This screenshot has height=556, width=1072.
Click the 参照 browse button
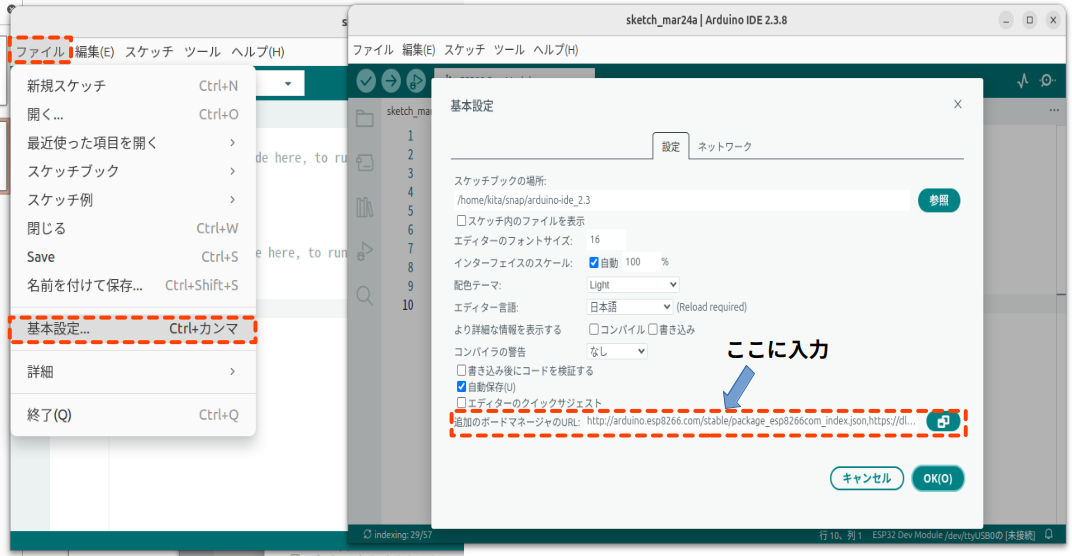click(x=939, y=200)
